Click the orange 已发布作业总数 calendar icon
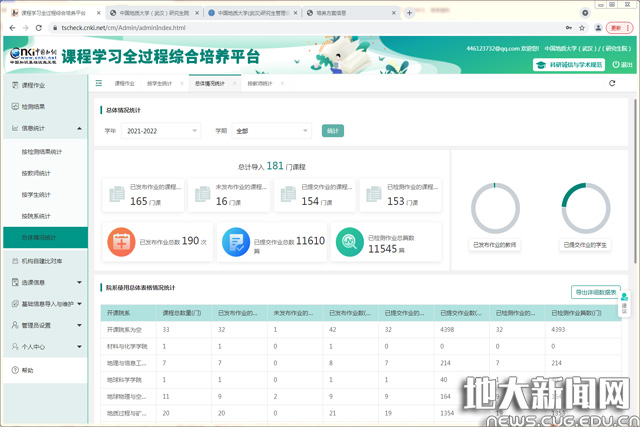This screenshot has height=427, width=640. pyautogui.click(x=123, y=241)
